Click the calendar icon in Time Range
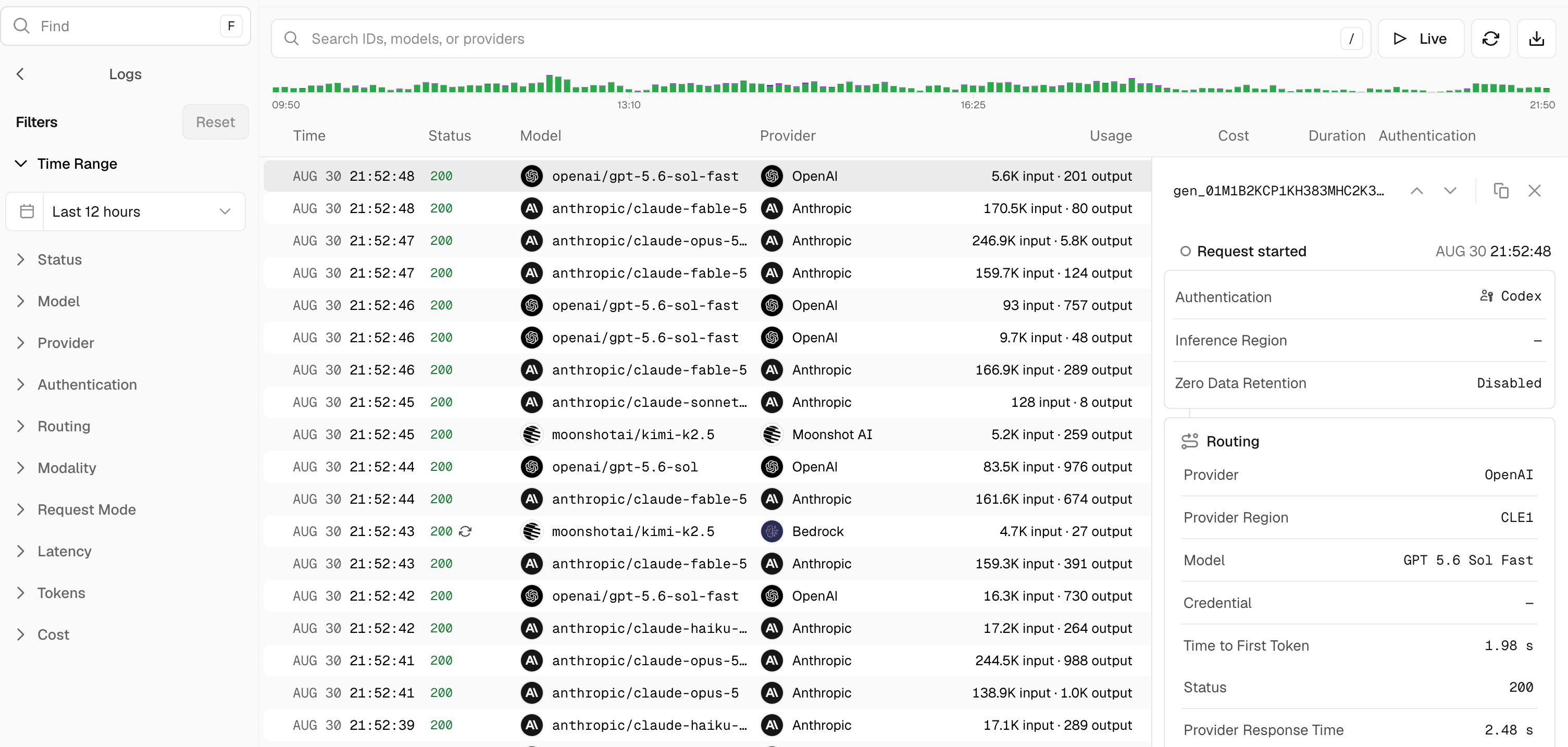1568x747 pixels. [x=27, y=212]
